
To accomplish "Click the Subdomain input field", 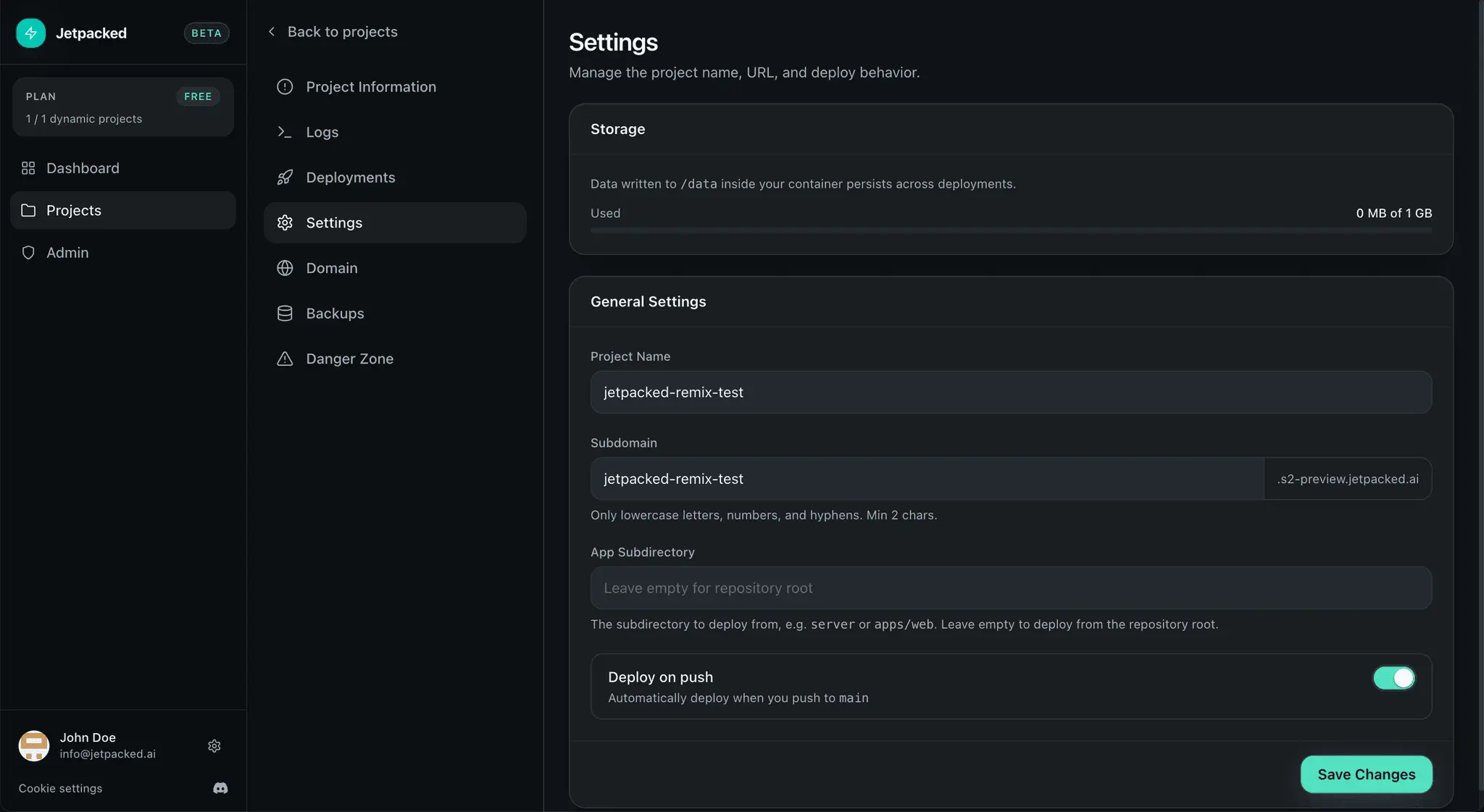I will click(x=927, y=478).
